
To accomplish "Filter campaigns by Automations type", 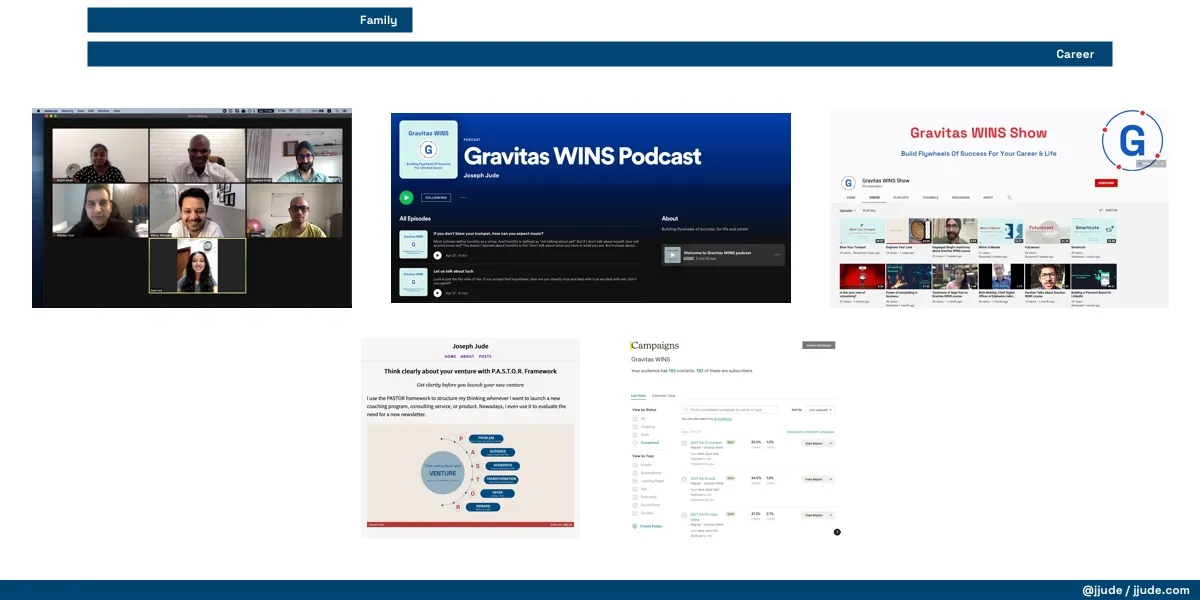I will pos(648,472).
